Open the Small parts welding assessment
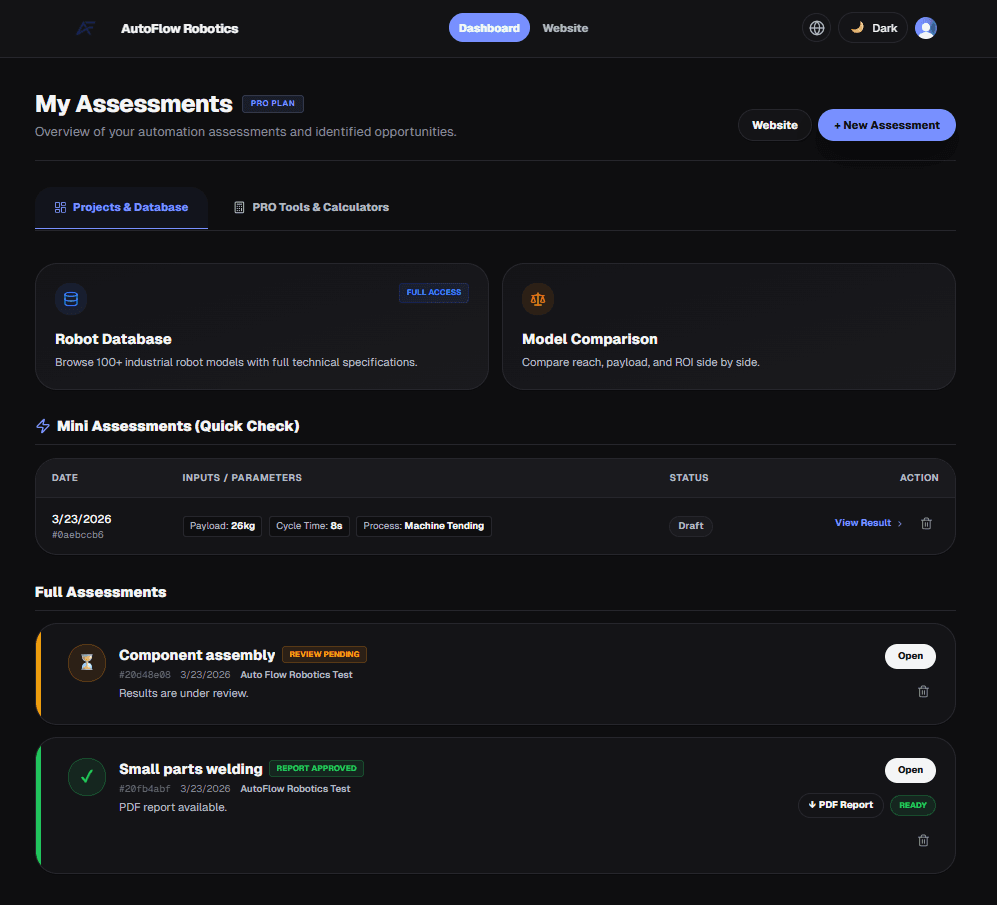 pyautogui.click(x=909, y=770)
